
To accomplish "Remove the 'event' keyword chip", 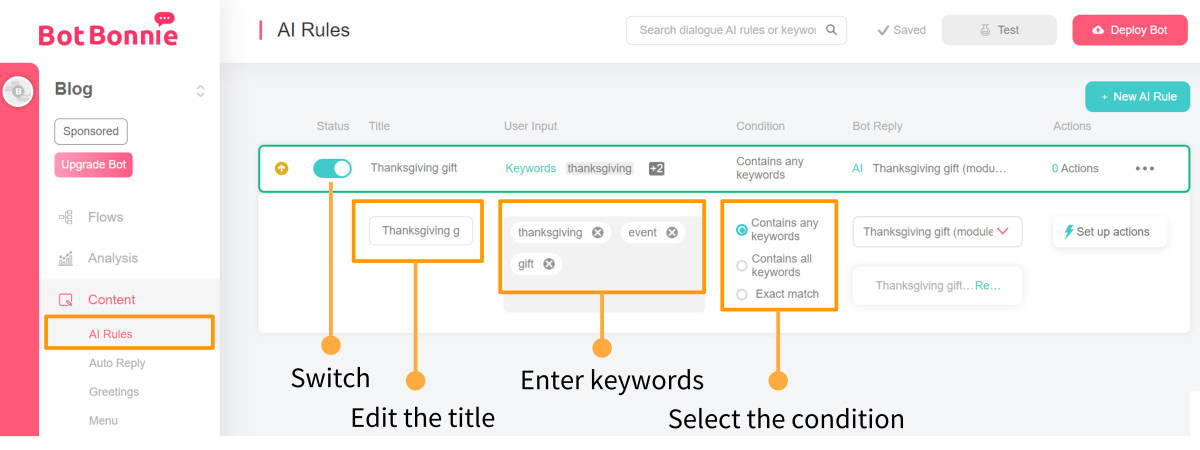I will pos(672,232).
